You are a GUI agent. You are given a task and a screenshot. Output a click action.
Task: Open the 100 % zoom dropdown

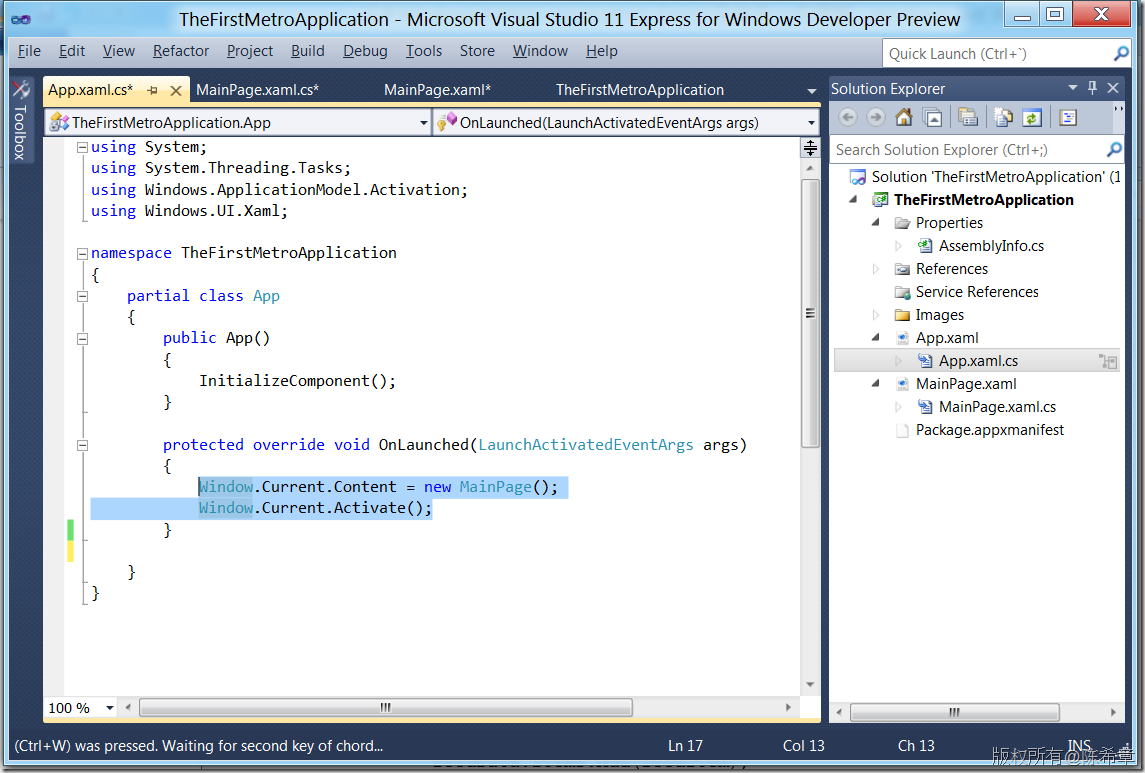(110, 708)
